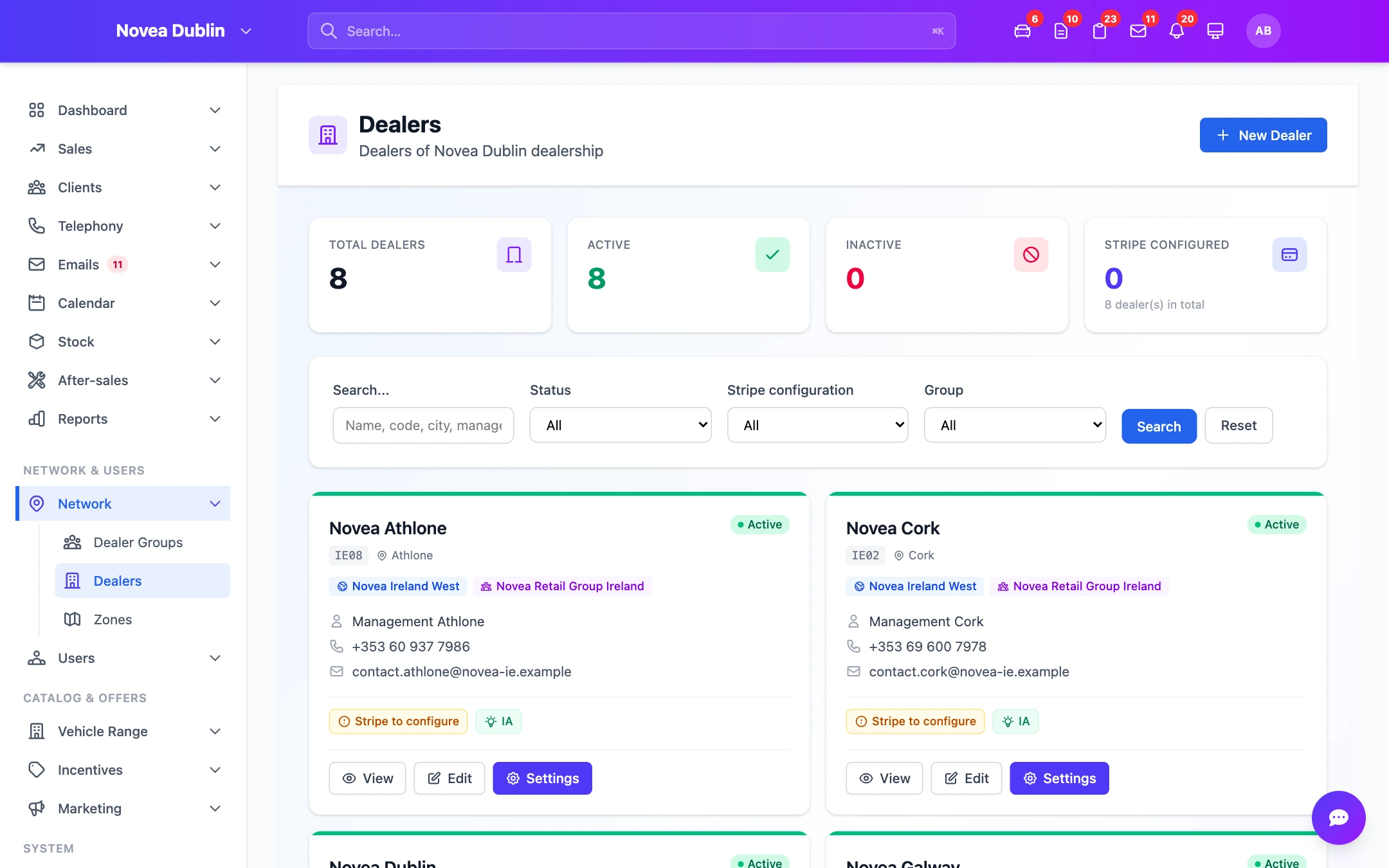Edit the Novea Cork dealer
Viewport: 1389px width, 868px height.
pos(967,778)
